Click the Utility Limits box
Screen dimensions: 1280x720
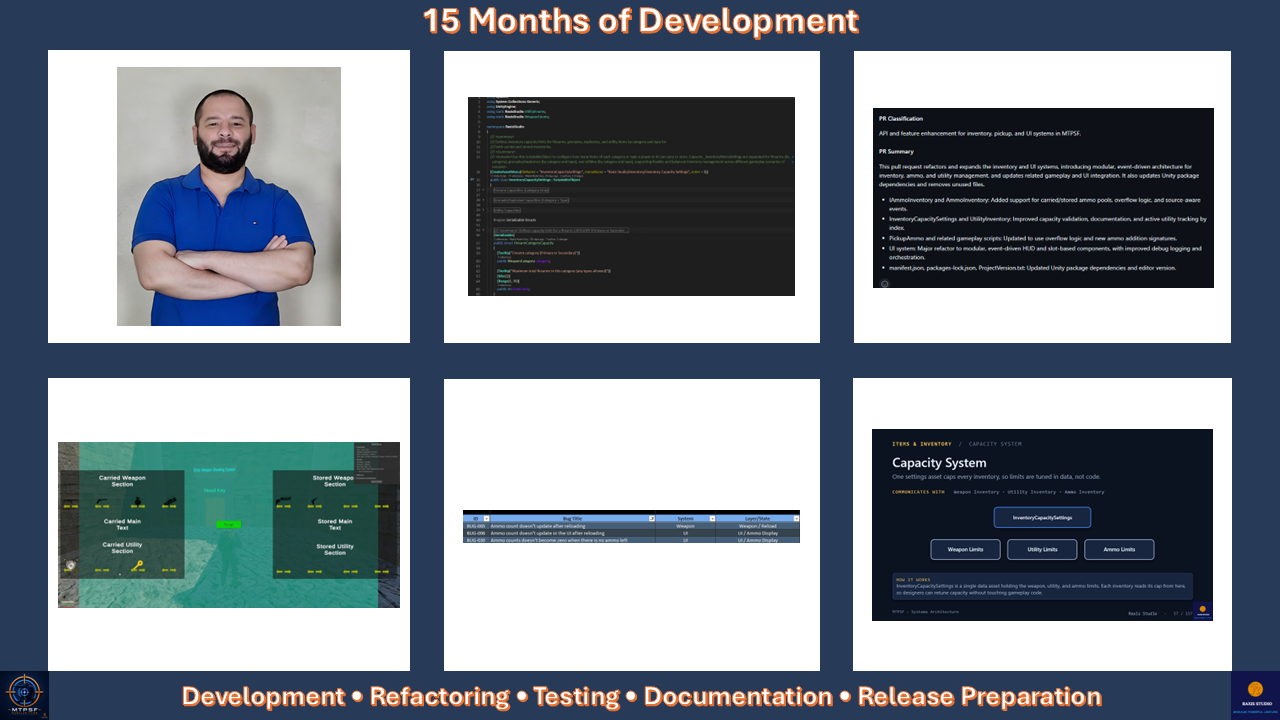(x=1042, y=549)
